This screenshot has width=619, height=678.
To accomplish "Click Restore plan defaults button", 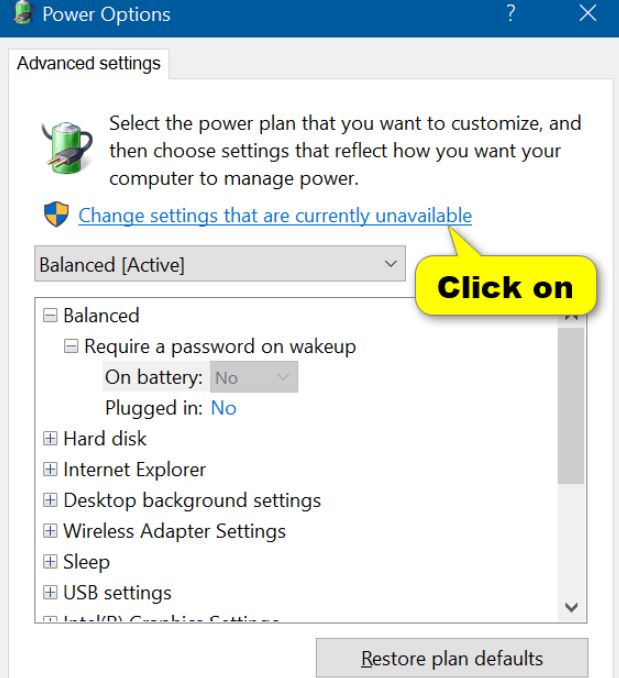I will [x=452, y=659].
